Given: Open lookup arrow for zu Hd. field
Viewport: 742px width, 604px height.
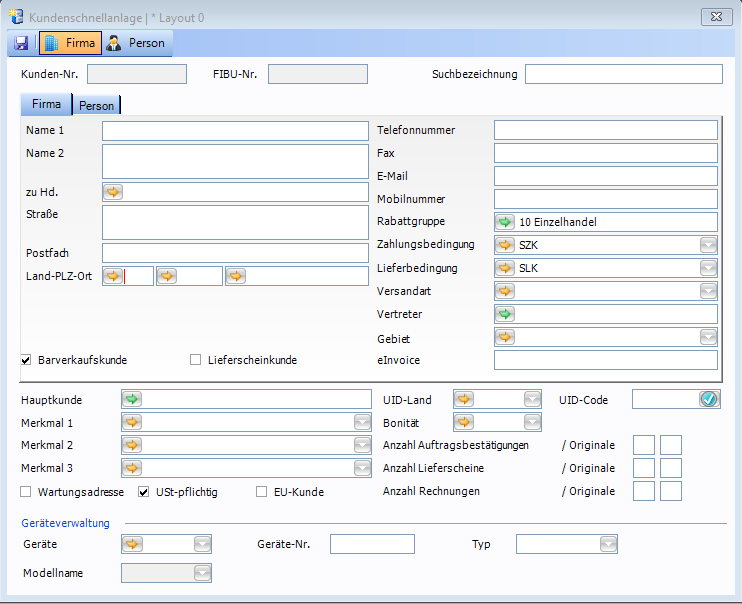Looking at the screenshot, I should (x=113, y=192).
